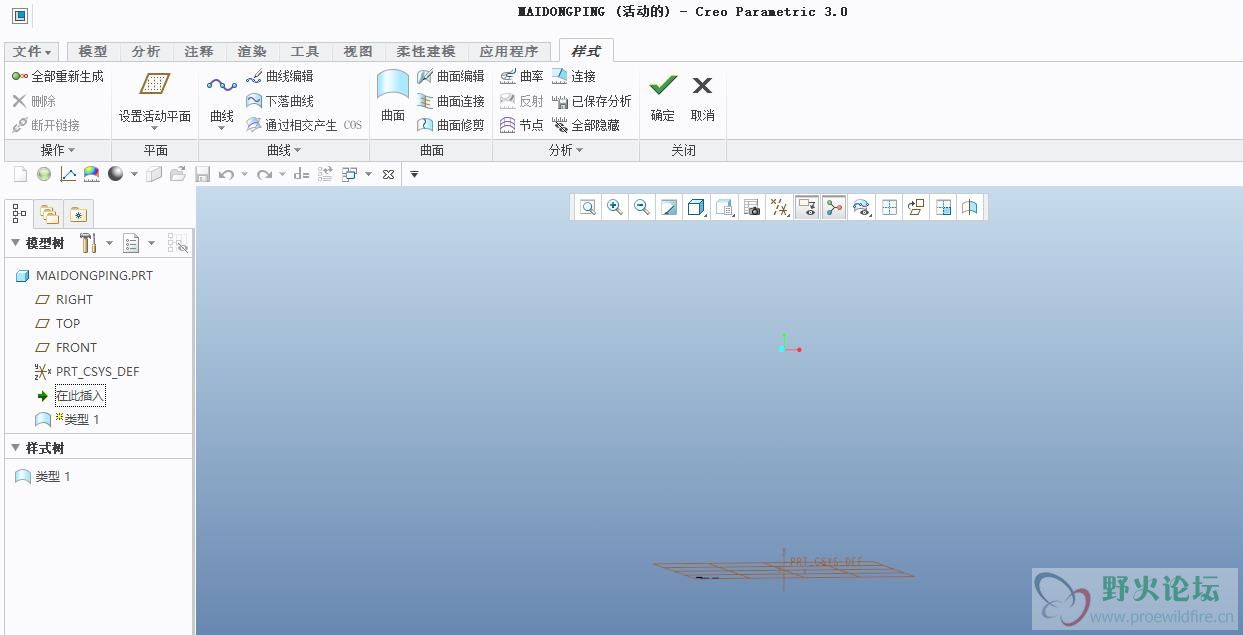
Task: Click the undo arrow icon
Action: pyautogui.click(x=226, y=174)
